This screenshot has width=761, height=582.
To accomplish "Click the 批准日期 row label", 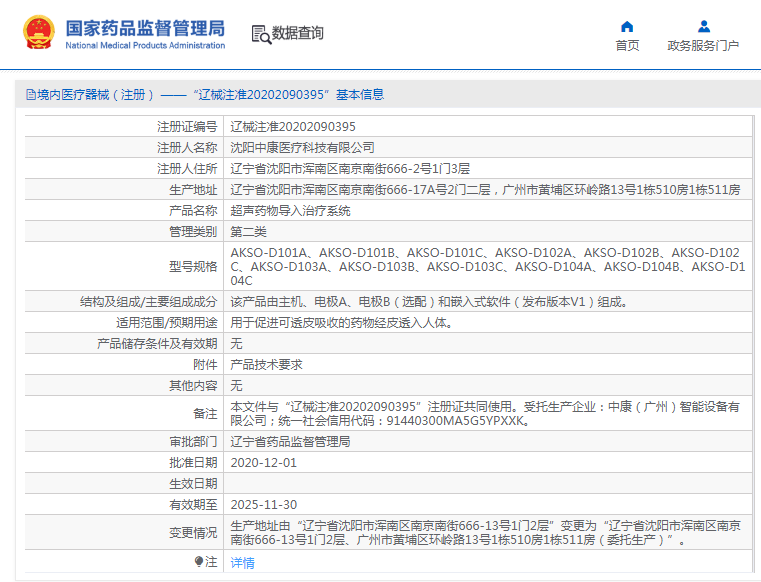I will [193, 463].
